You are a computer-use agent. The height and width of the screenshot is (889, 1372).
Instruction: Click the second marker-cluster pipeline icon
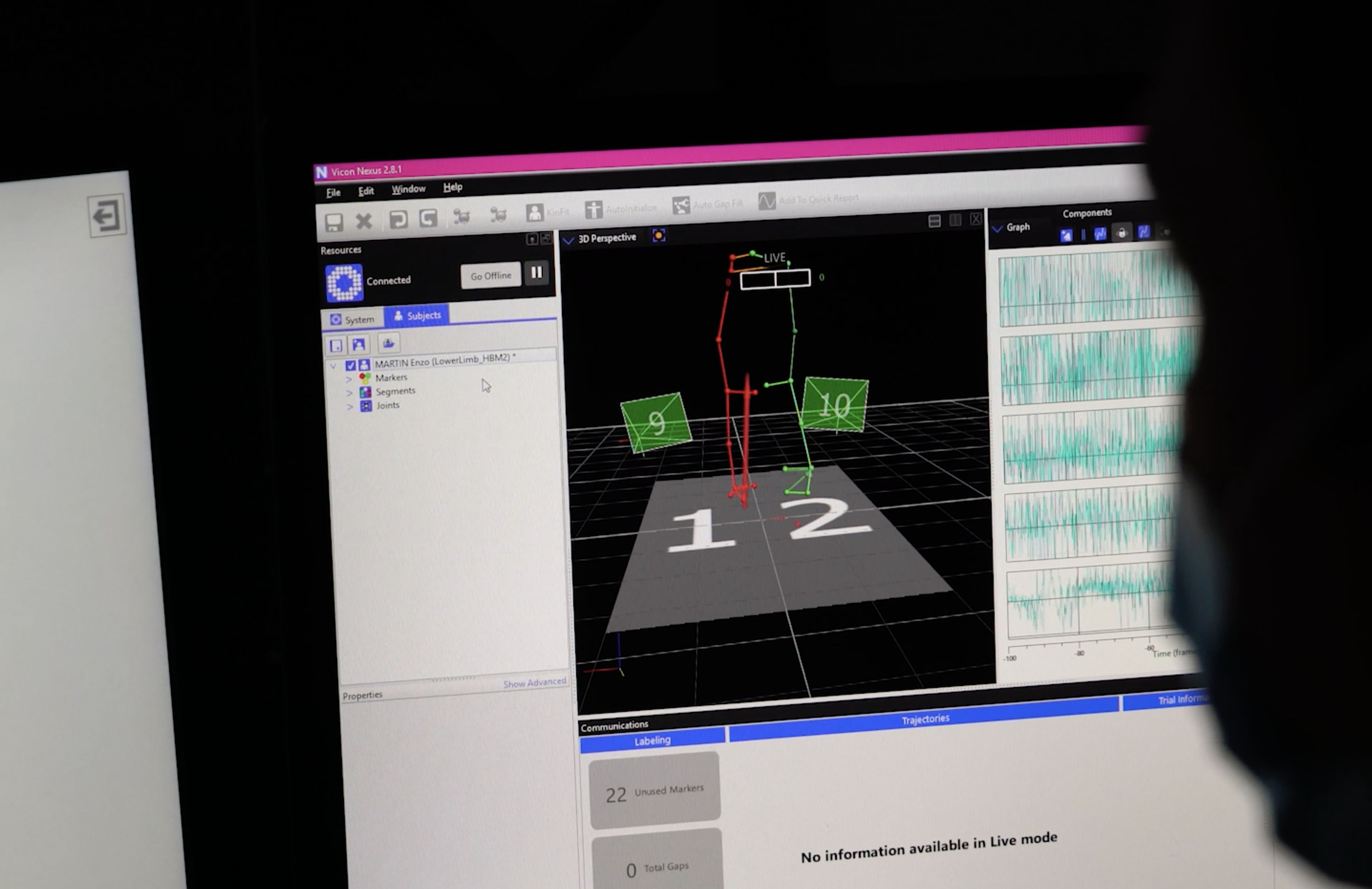point(498,215)
